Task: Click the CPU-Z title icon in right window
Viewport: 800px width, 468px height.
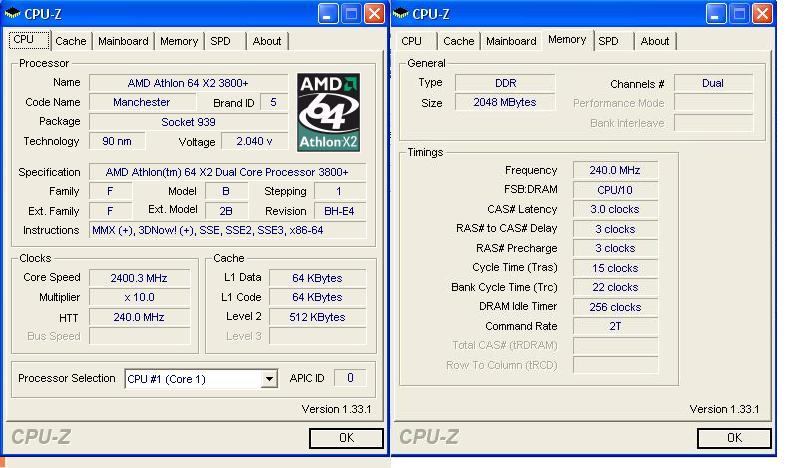Action: click(401, 13)
